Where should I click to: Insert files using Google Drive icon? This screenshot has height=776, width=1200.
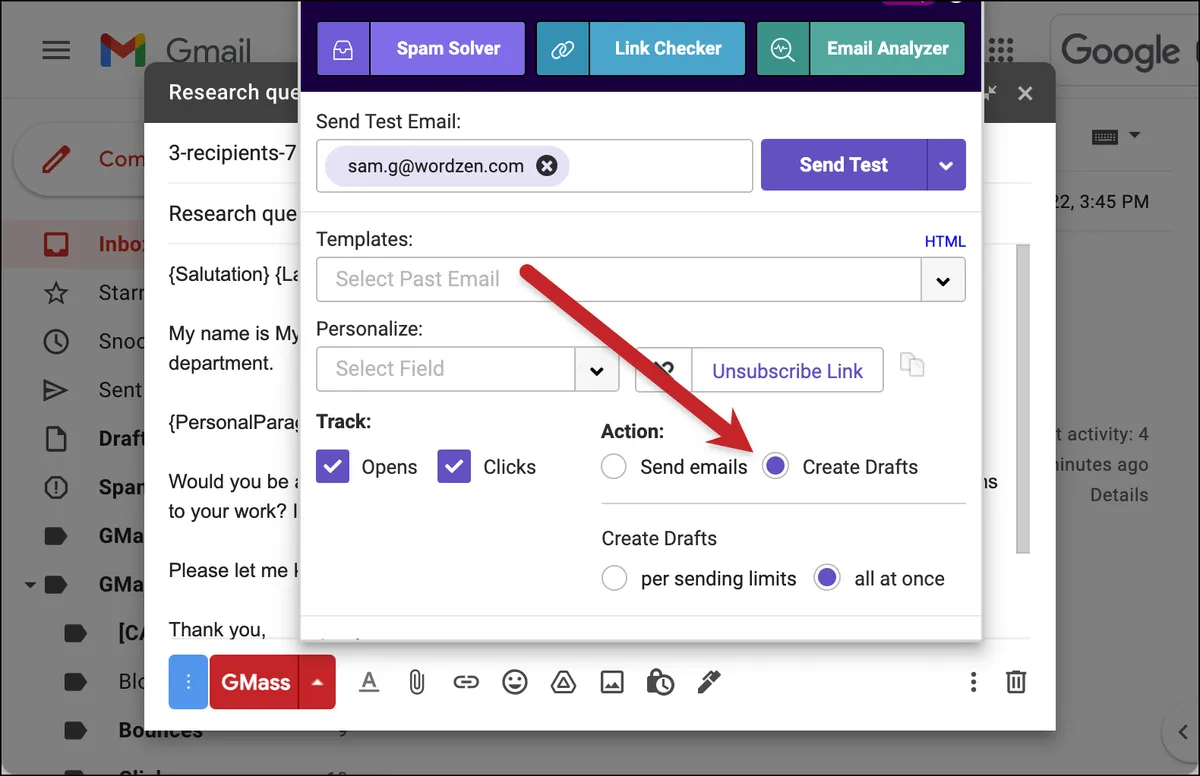tap(563, 682)
